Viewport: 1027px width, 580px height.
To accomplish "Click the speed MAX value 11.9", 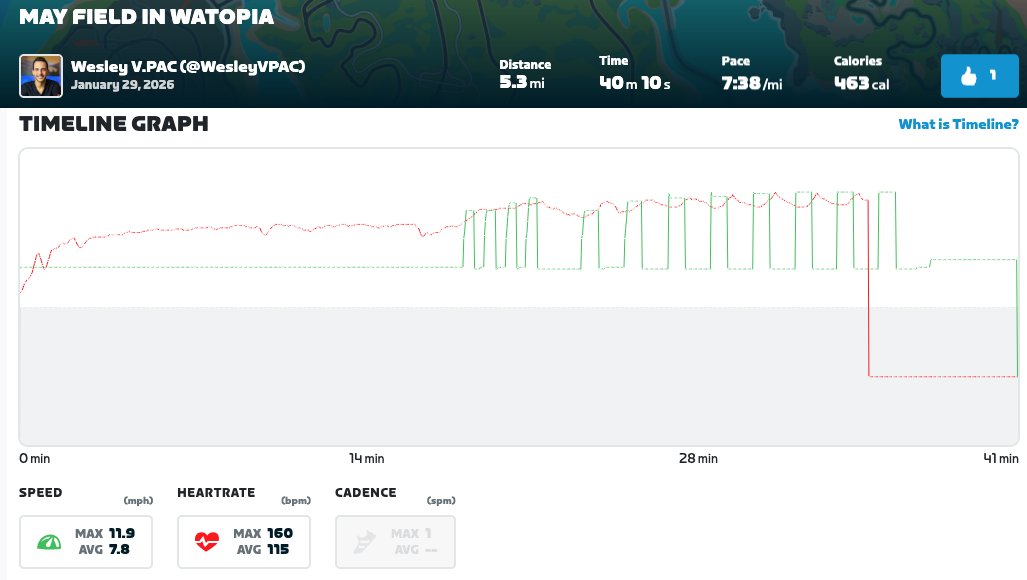I will 122,534.
